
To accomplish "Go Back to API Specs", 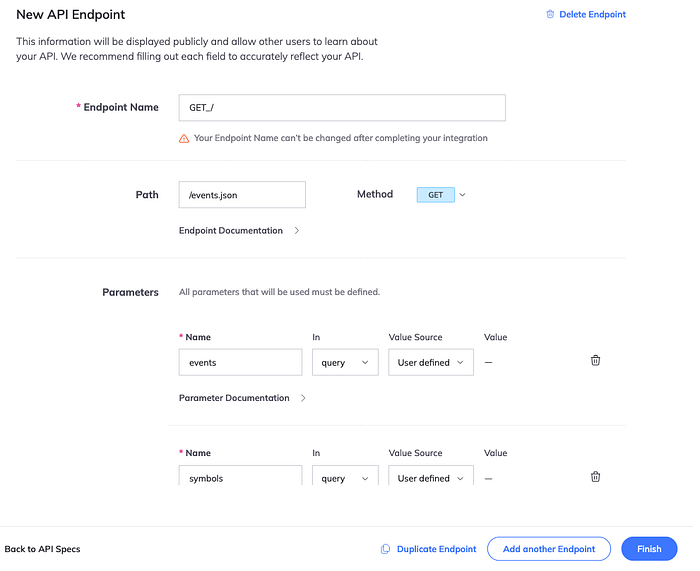I will click(42, 549).
